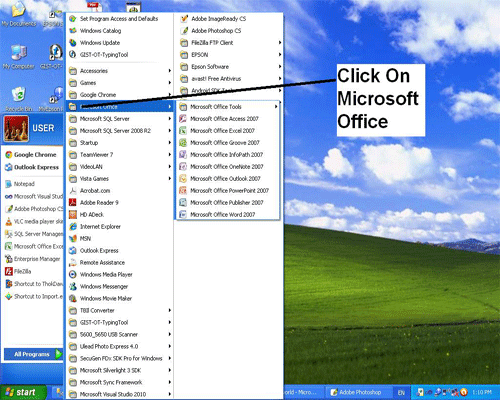Click the MSN butterfly icon
Viewport: 500px width, 400px height.
click(x=73, y=238)
